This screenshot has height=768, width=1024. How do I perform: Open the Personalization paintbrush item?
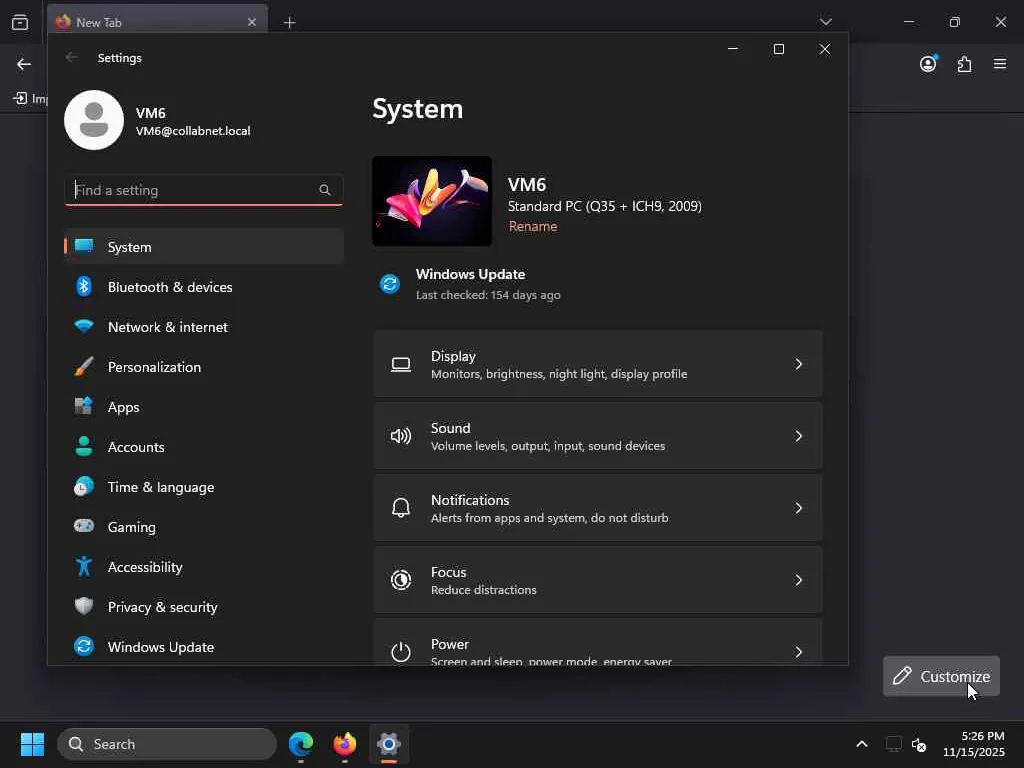click(204, 367)
